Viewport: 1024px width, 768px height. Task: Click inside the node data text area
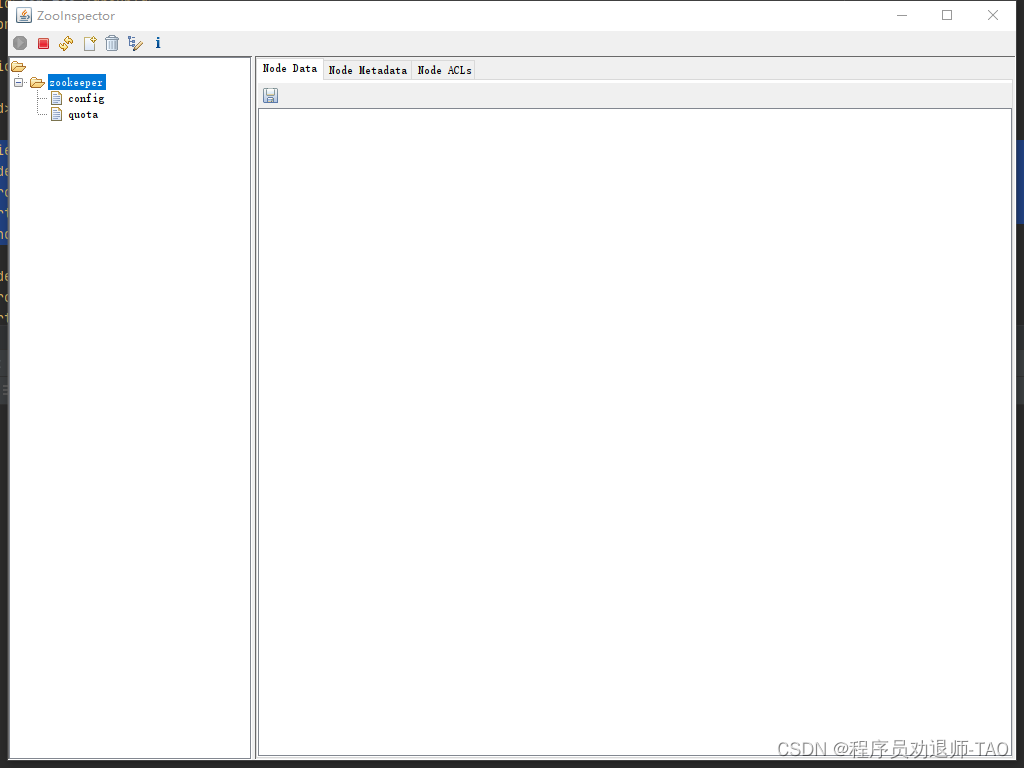[x=635, y=432]
